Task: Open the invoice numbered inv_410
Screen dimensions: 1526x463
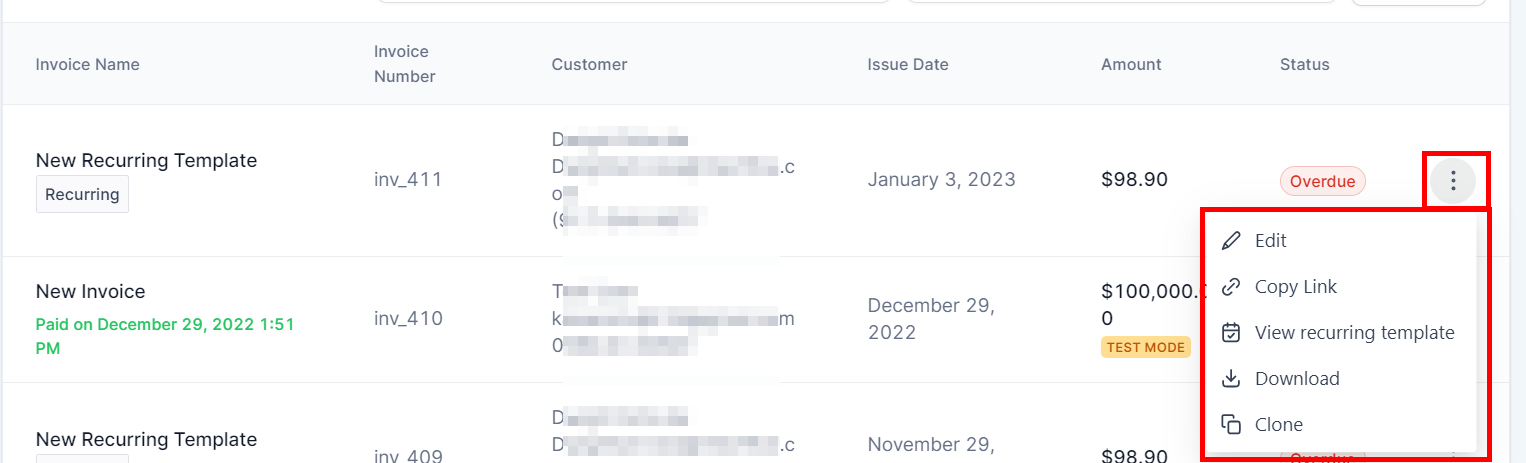Action: pyautogui.click(x=408, y=318)
